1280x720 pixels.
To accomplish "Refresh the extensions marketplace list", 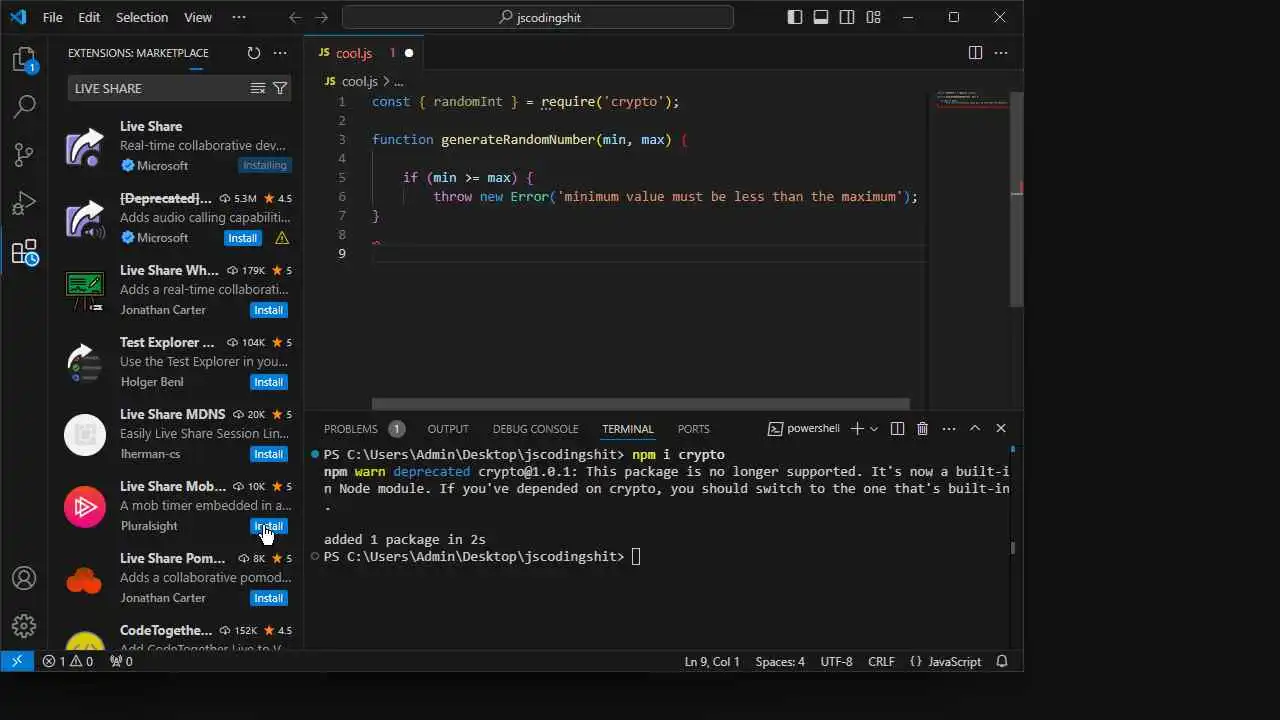I will tap(253, 53).
